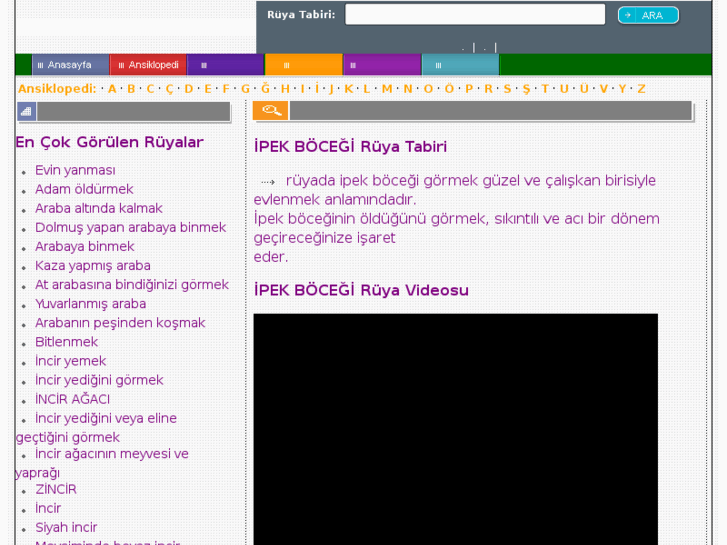
Task: Select letter S in the Ansiklopedi index
Action: pyautogui.click(x=507, y=89)
